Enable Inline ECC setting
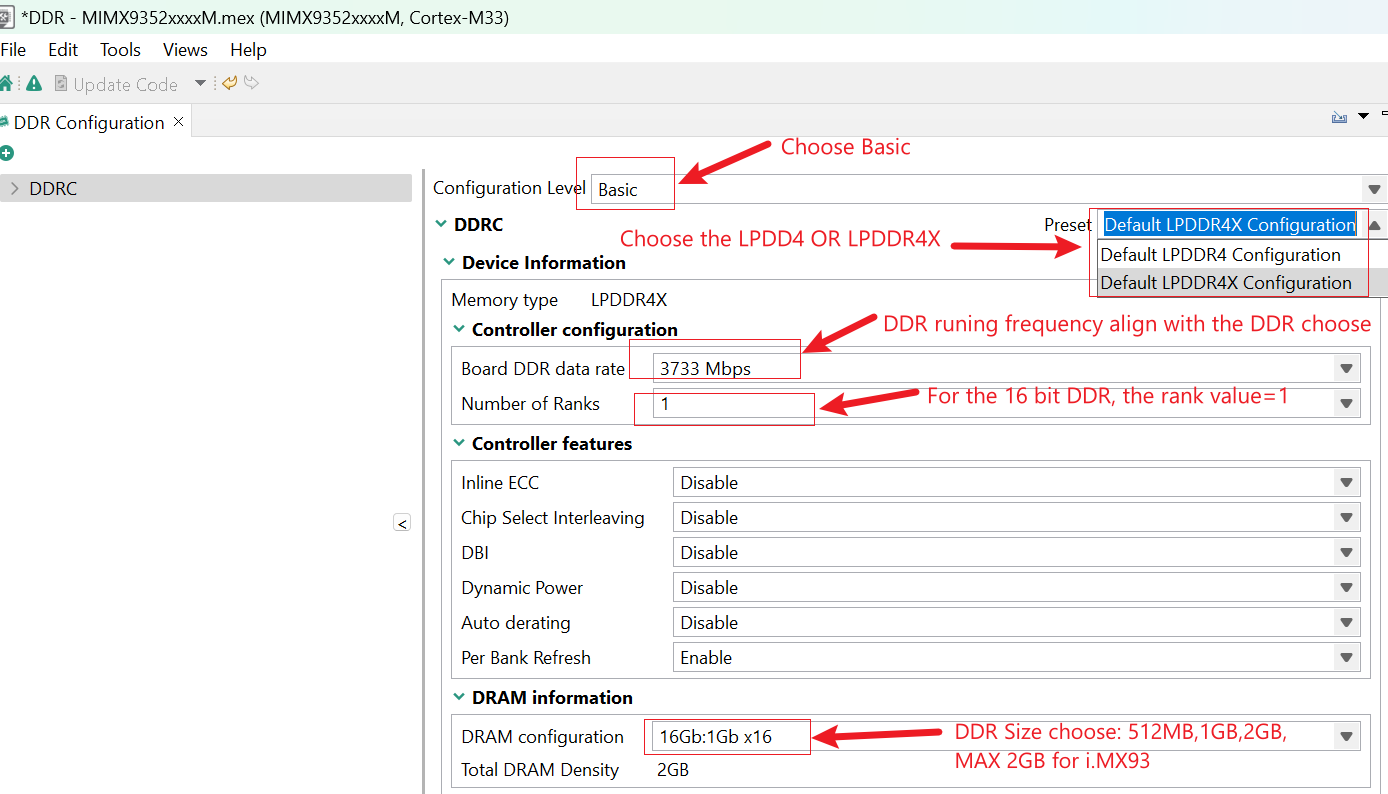1388x794 pixels. (1346, 482)
